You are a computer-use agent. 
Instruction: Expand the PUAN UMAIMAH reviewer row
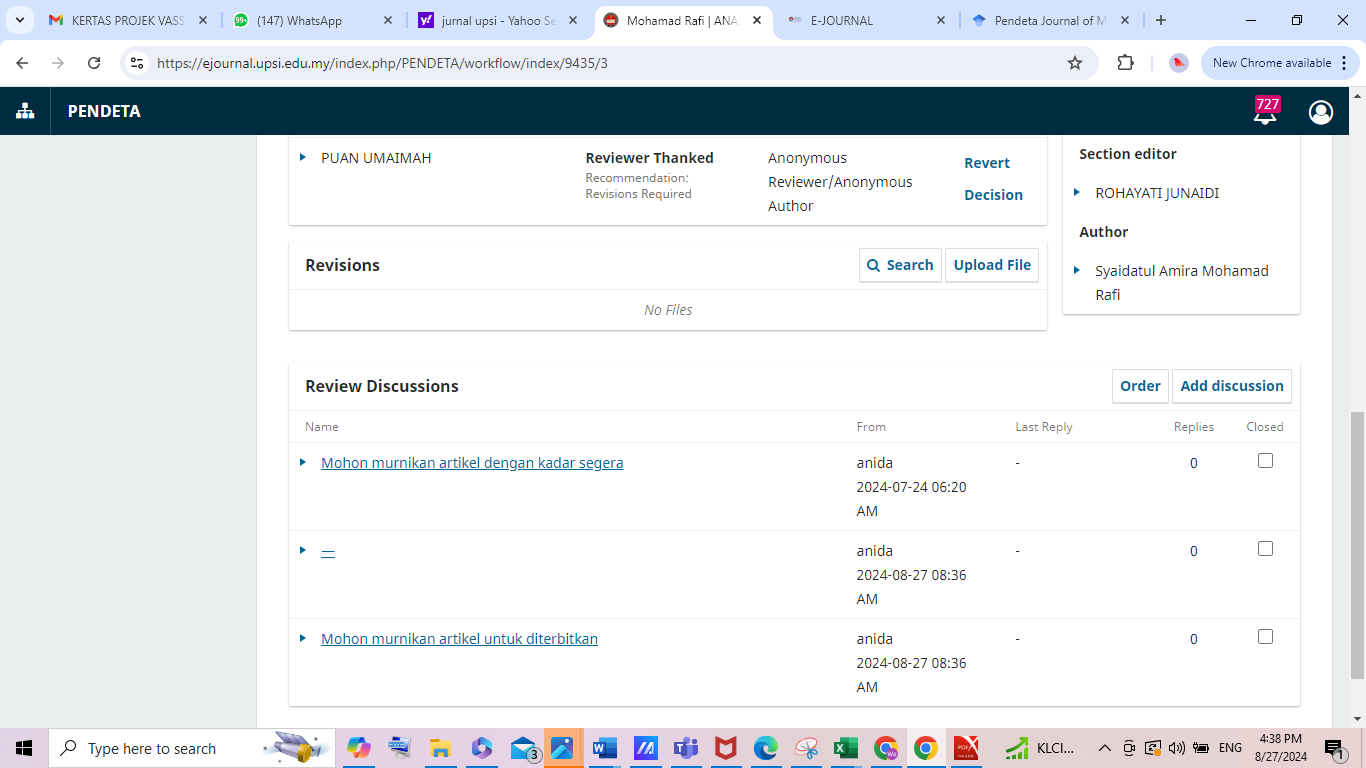pos(303,157)
